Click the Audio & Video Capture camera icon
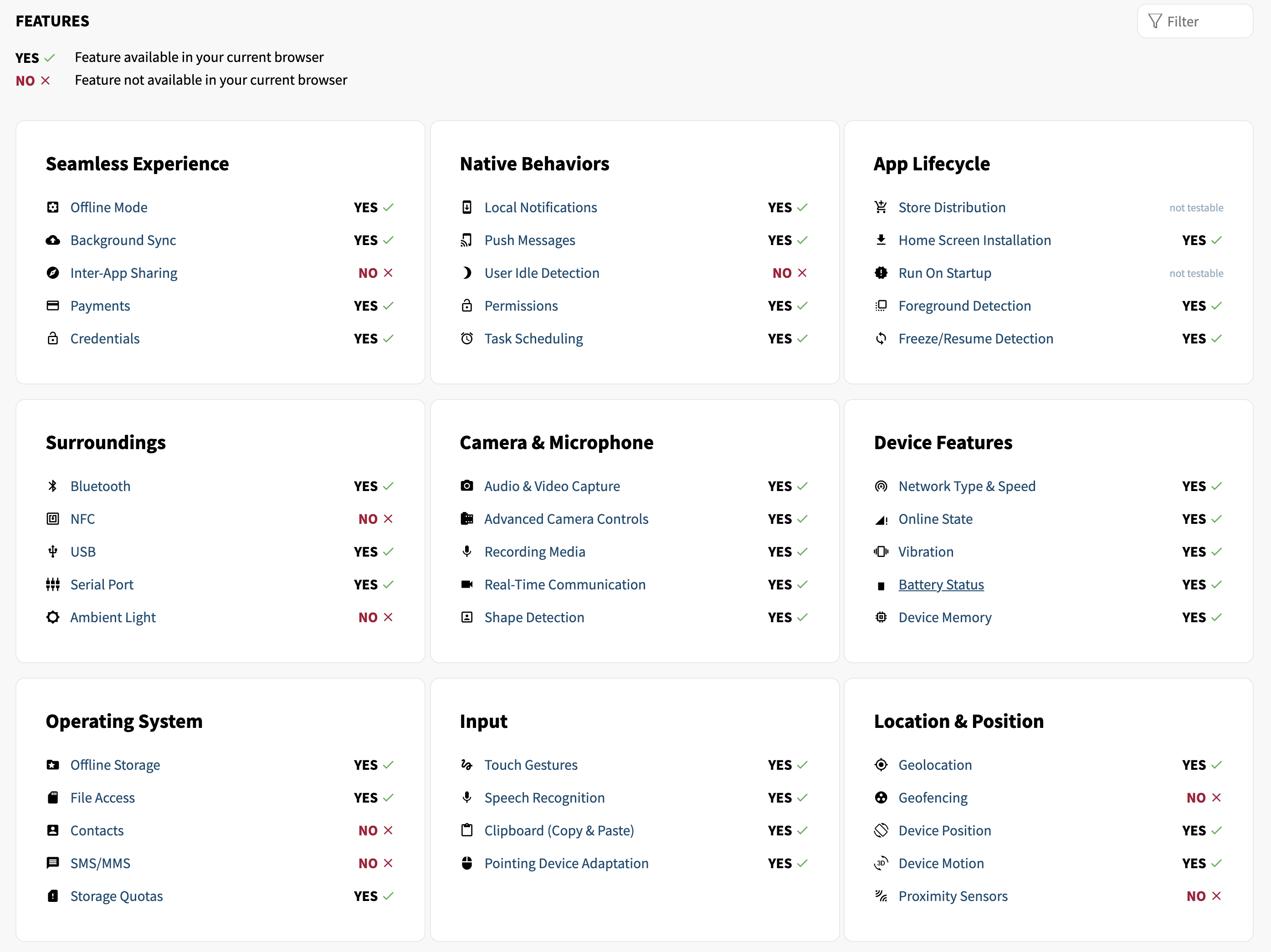1271x952 pixels. 466,486
